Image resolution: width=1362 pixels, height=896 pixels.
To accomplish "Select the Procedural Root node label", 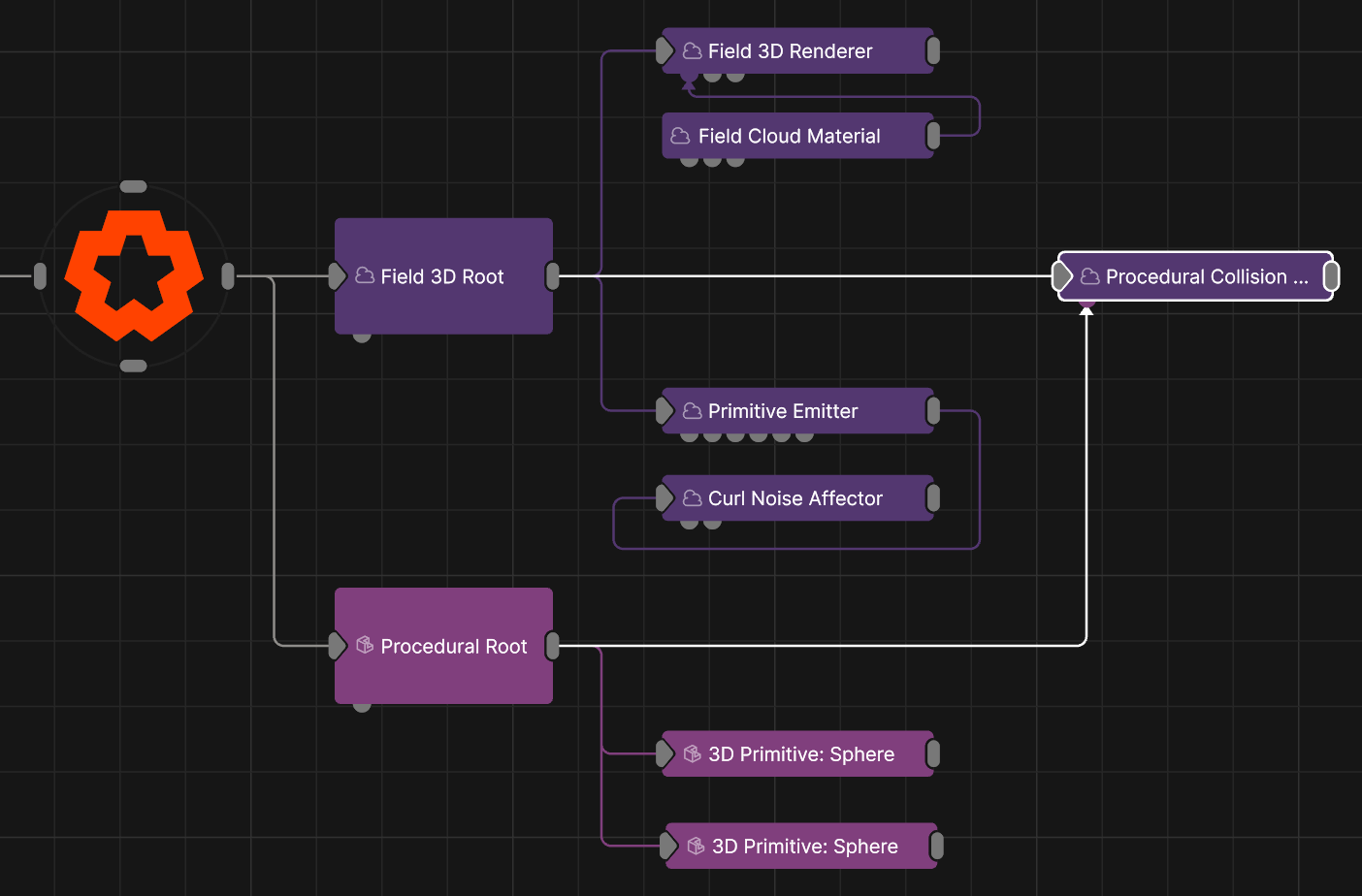I will pyautogui.click(x=454, y=647).
